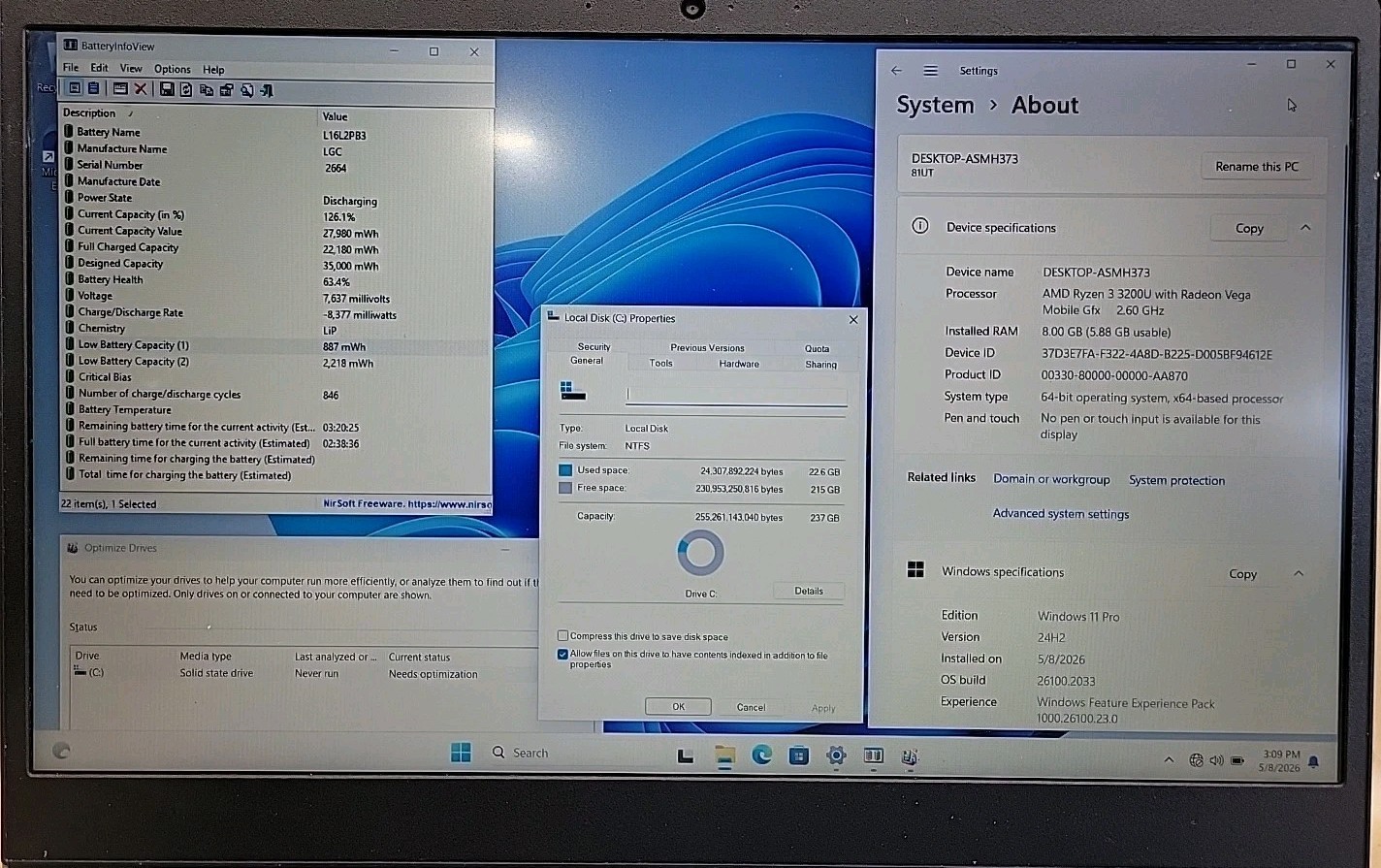Click the Optimize Drives taskbar icon

click(x=910, y=756)
